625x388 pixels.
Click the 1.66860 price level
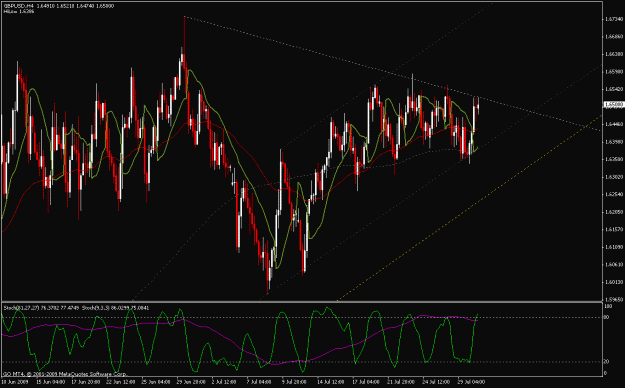(x=614, y=37)
